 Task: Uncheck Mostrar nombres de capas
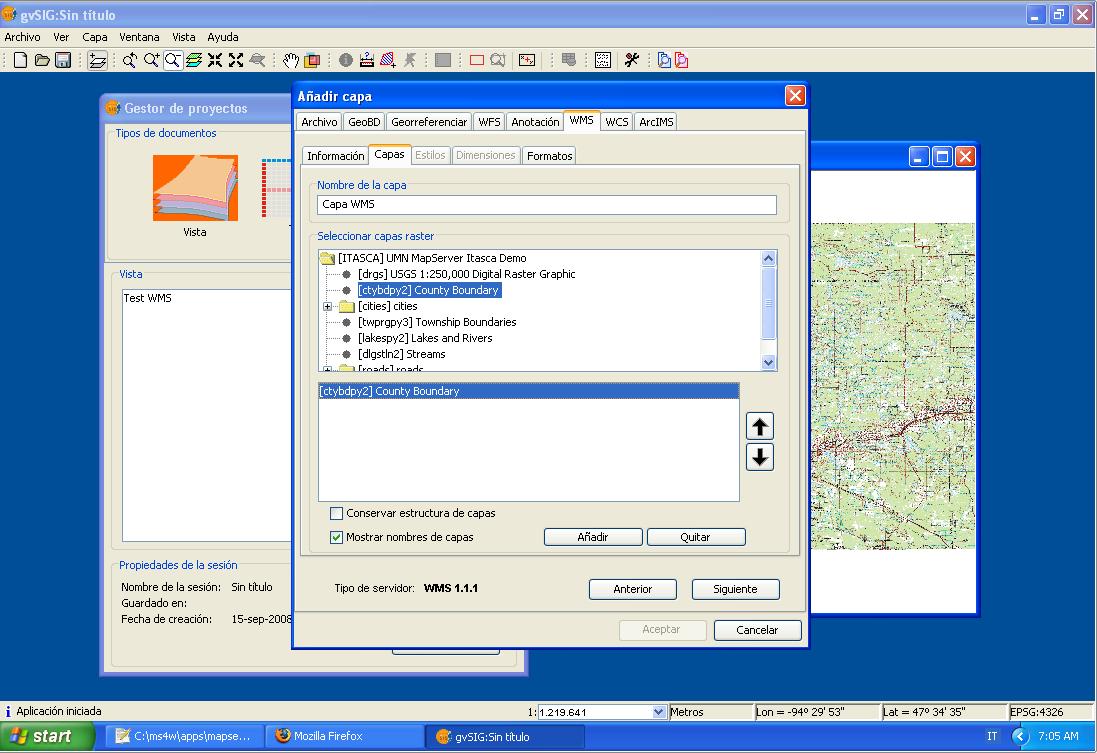(337, 537)
